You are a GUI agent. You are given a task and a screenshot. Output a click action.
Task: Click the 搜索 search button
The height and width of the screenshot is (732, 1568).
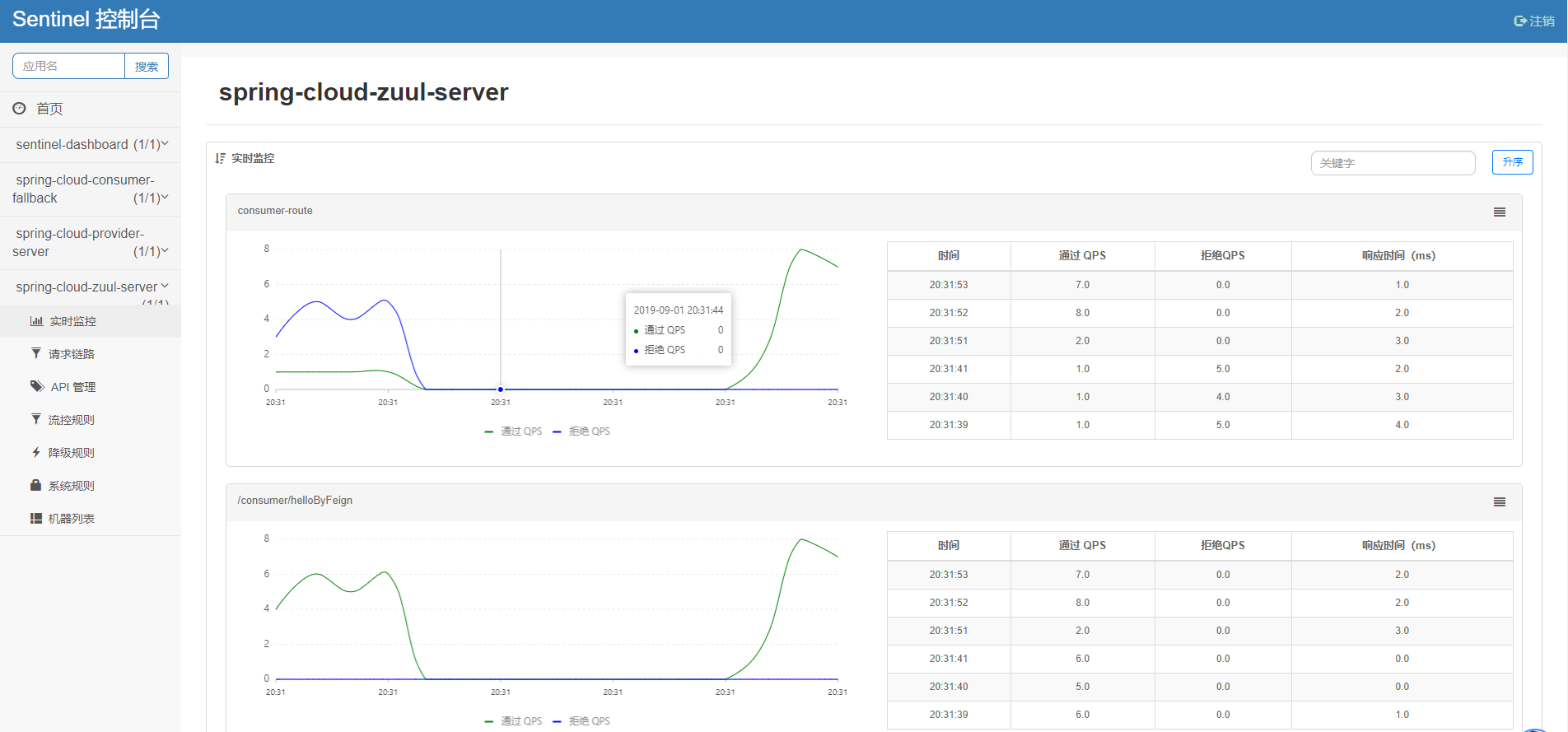(147, 67)
